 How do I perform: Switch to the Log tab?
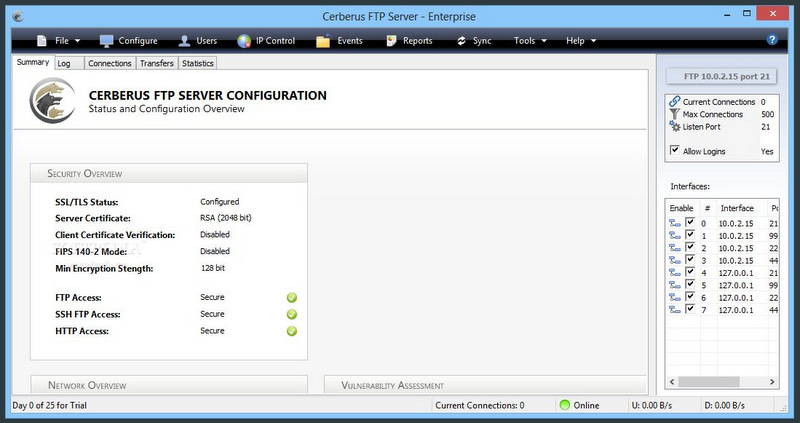point(69,63)
